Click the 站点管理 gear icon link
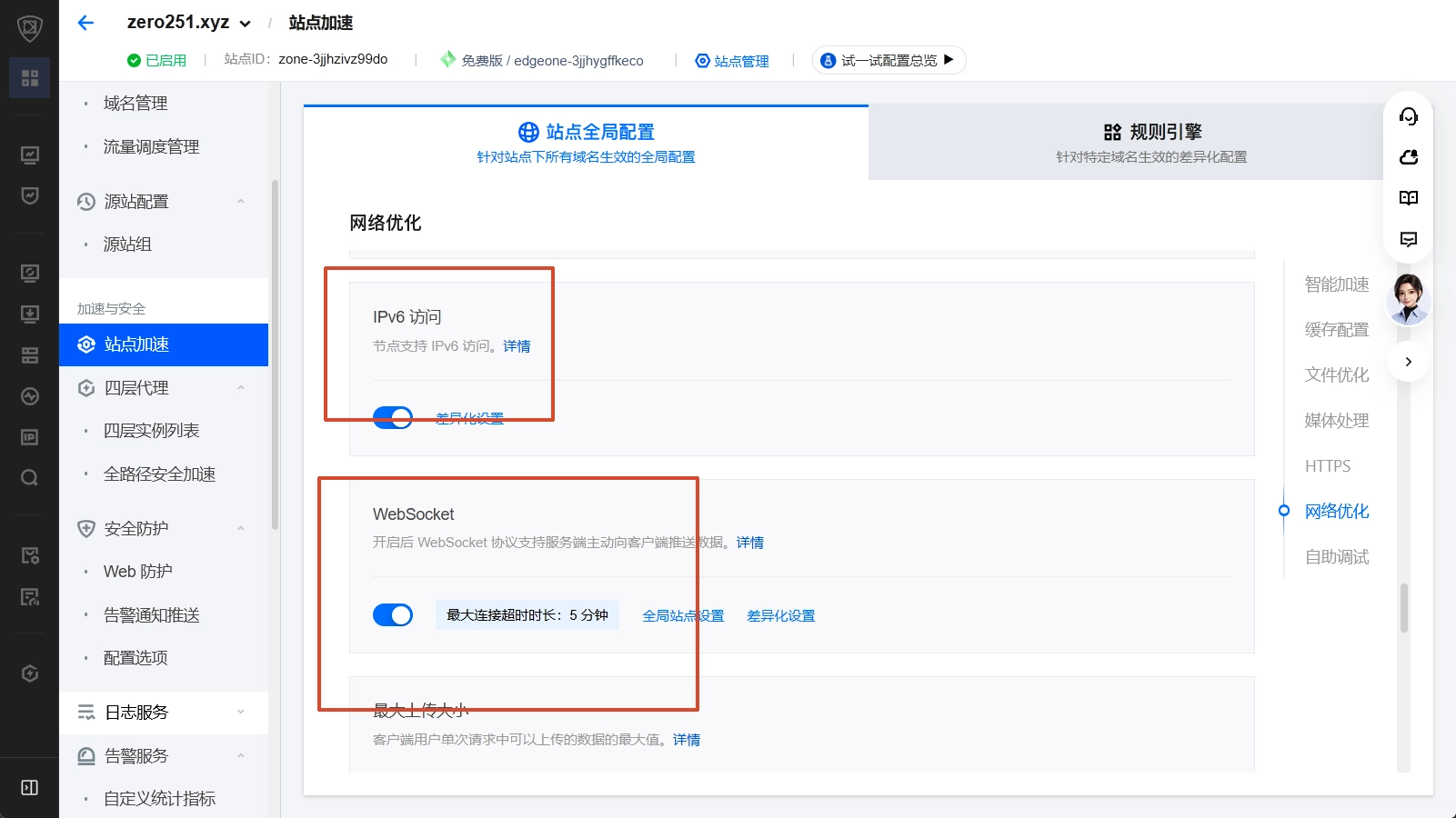1456x818 pixels. click(732, 61)
